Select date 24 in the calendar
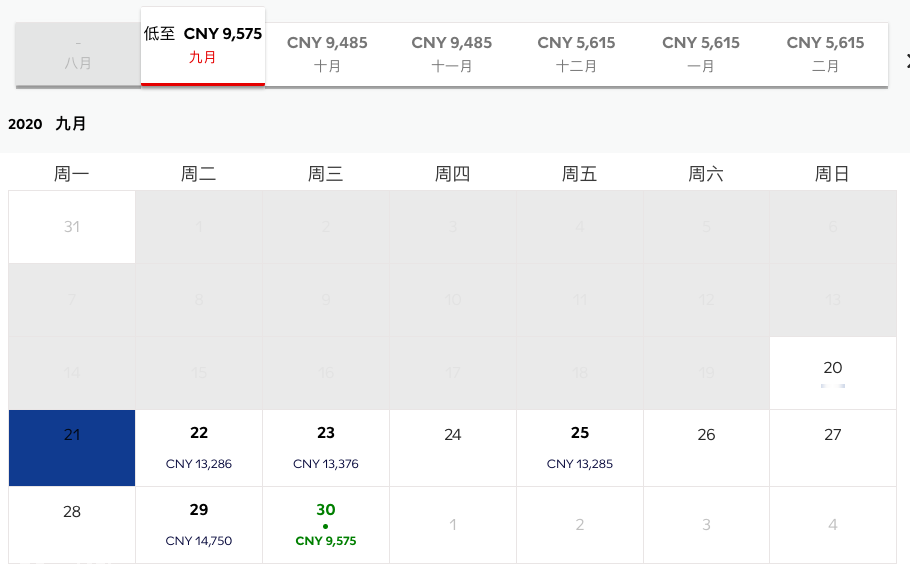This screenshot has height=579, width=910. coord(453,448)
